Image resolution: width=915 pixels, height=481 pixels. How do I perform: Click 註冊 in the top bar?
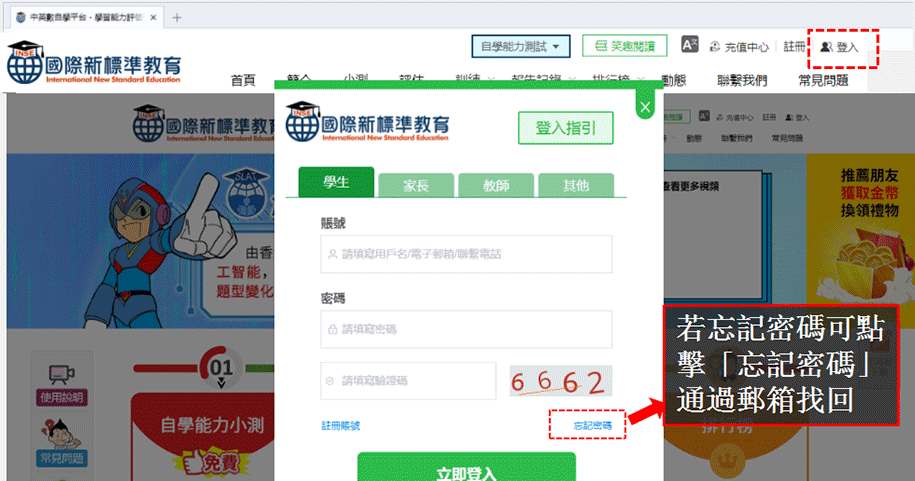tap(794, 47)
